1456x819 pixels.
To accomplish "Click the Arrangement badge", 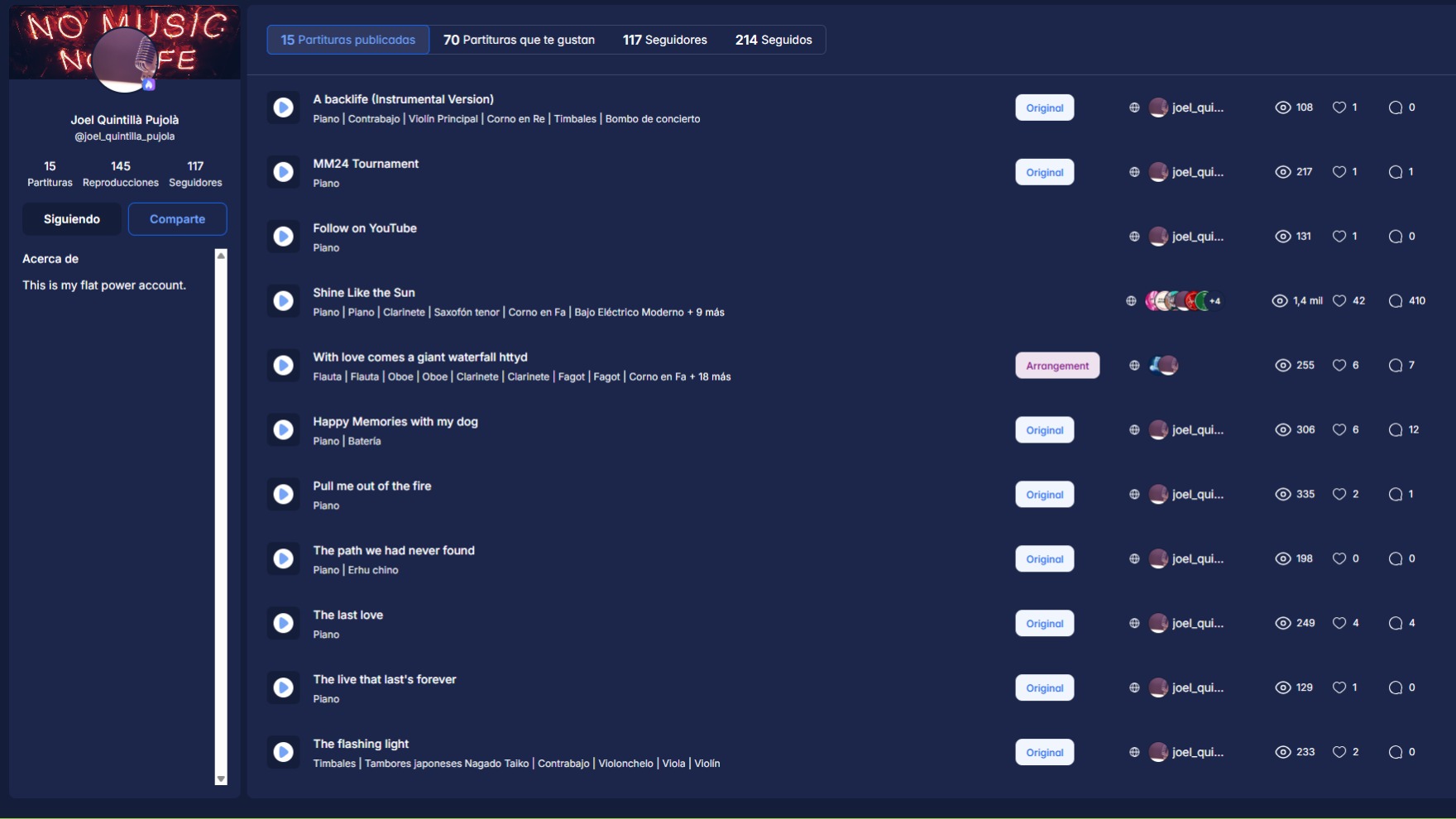I will [1056, 366].
